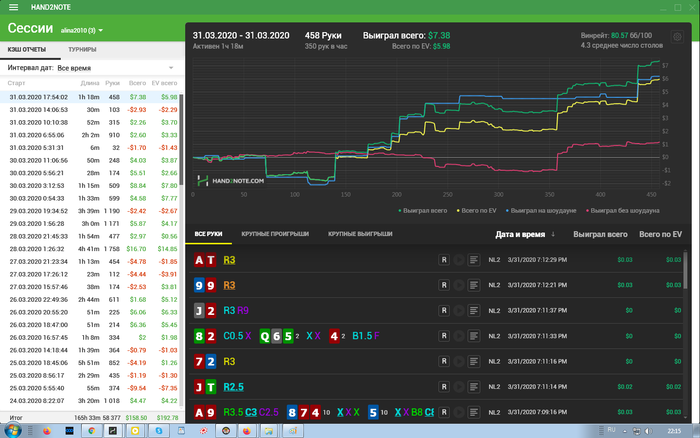Sort by 'Всего по EV' column header

660,234
